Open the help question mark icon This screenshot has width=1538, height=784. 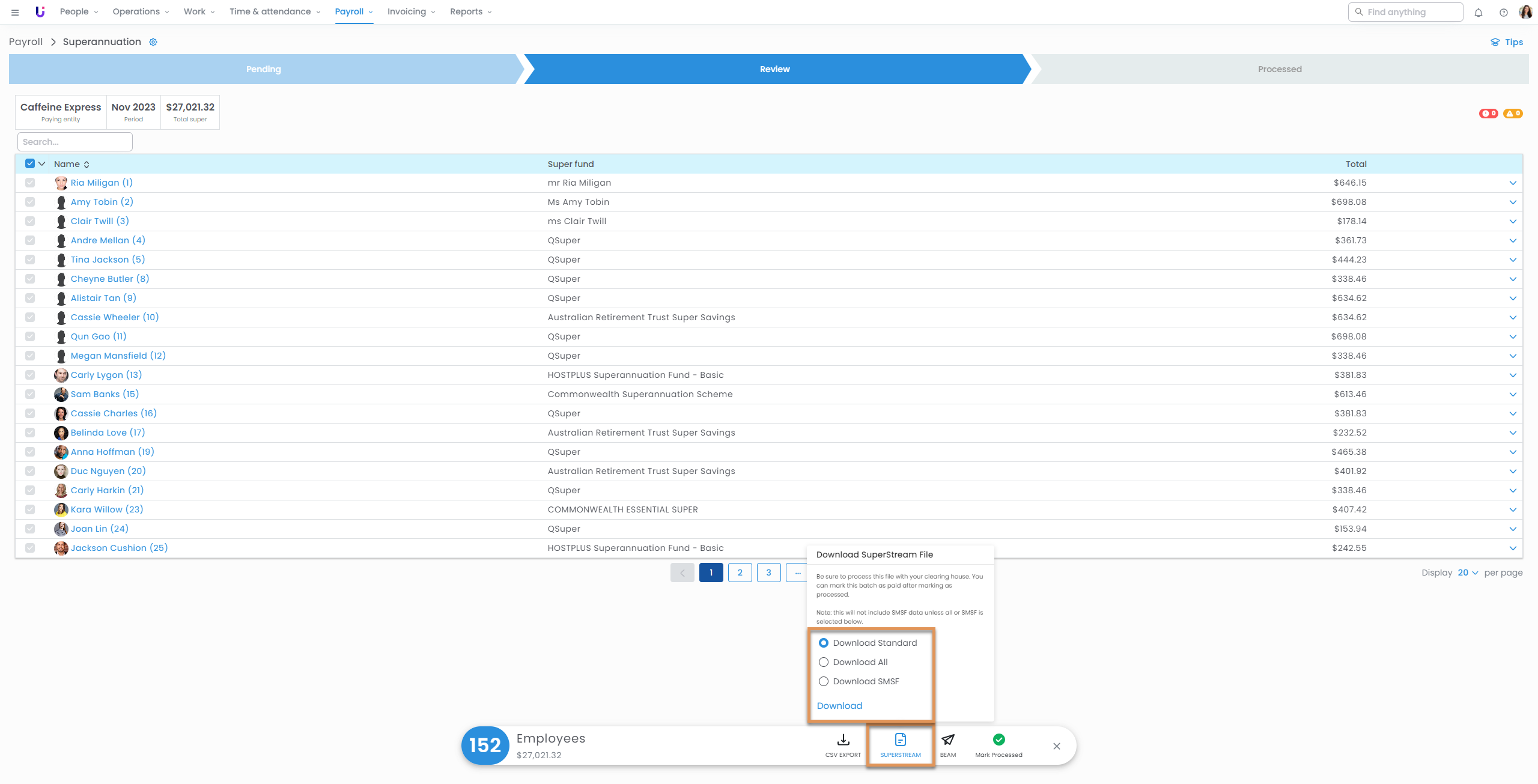[1504, 12]
